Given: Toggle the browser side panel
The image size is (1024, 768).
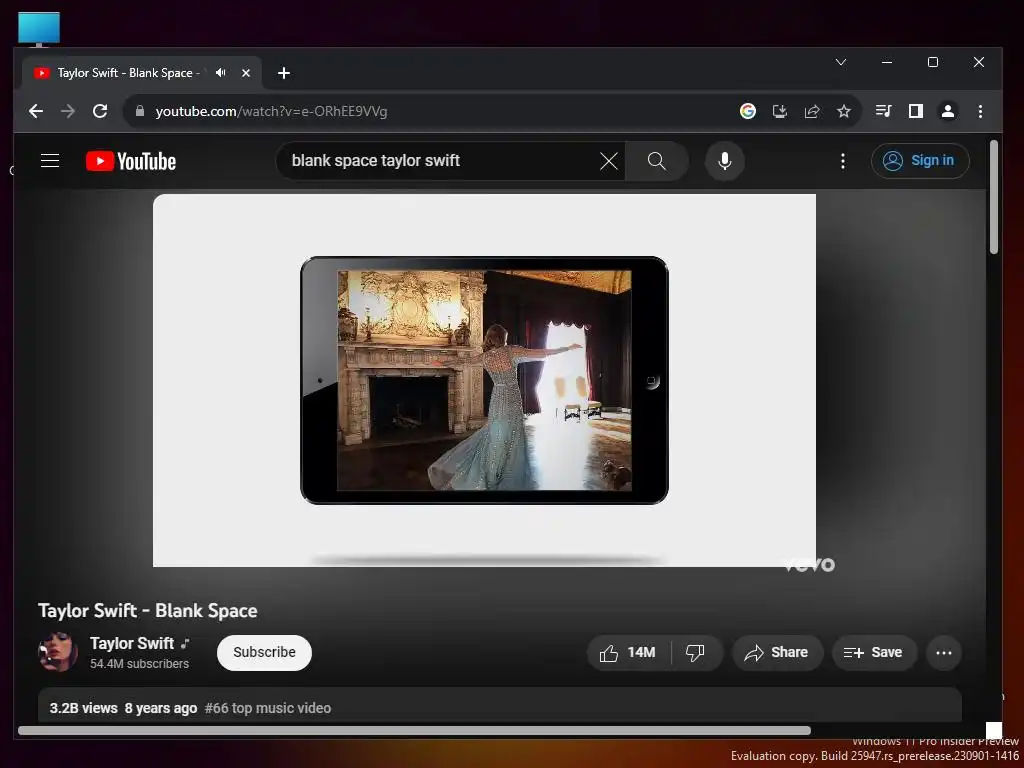Looking at the screenshot, I should tap(916, 111).
